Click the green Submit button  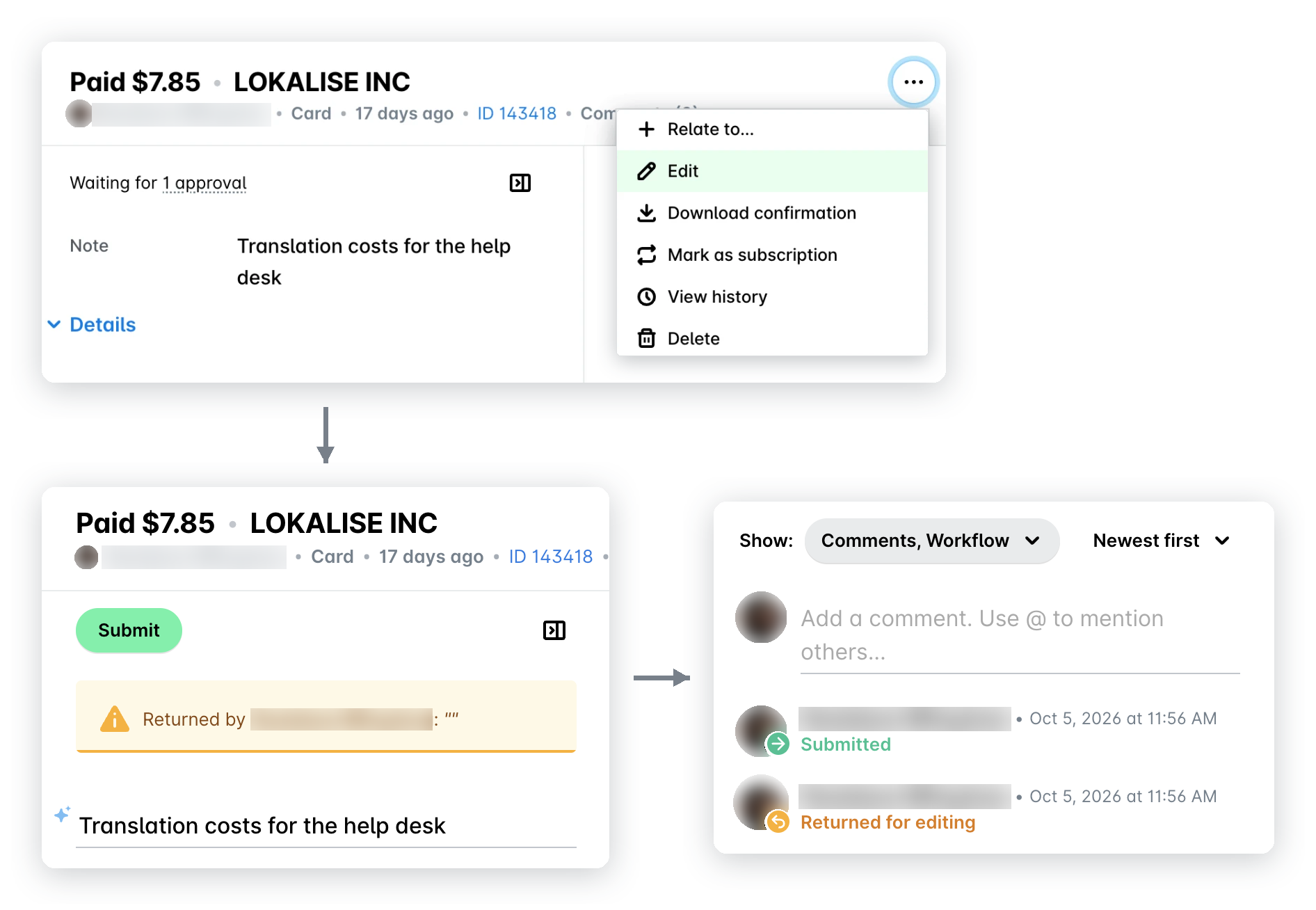[129, 630]
